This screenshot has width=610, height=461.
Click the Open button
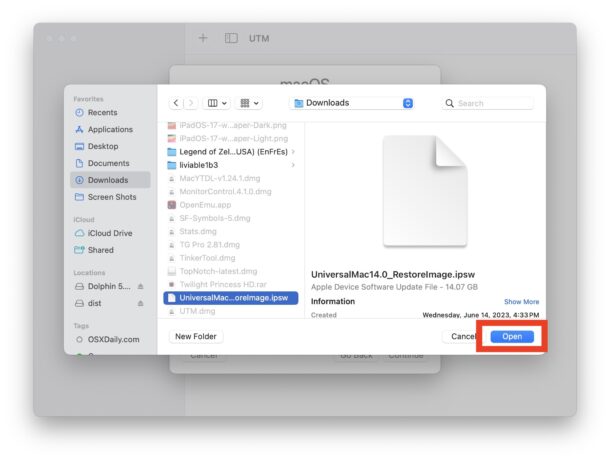511,337
